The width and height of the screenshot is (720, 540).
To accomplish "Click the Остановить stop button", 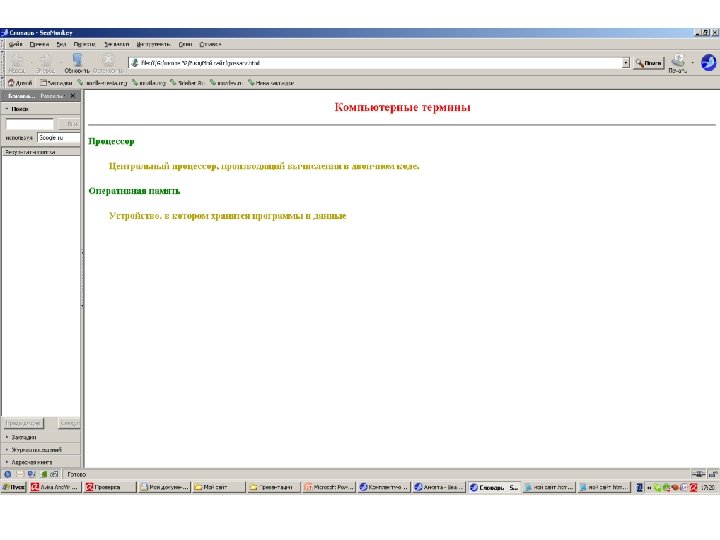I will tap(108, 63).
